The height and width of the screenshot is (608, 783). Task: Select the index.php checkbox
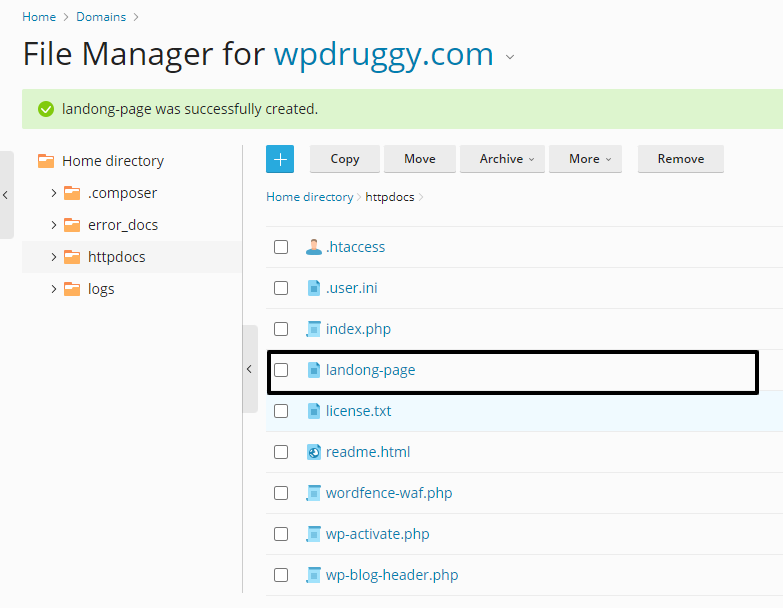coord(281,329)
